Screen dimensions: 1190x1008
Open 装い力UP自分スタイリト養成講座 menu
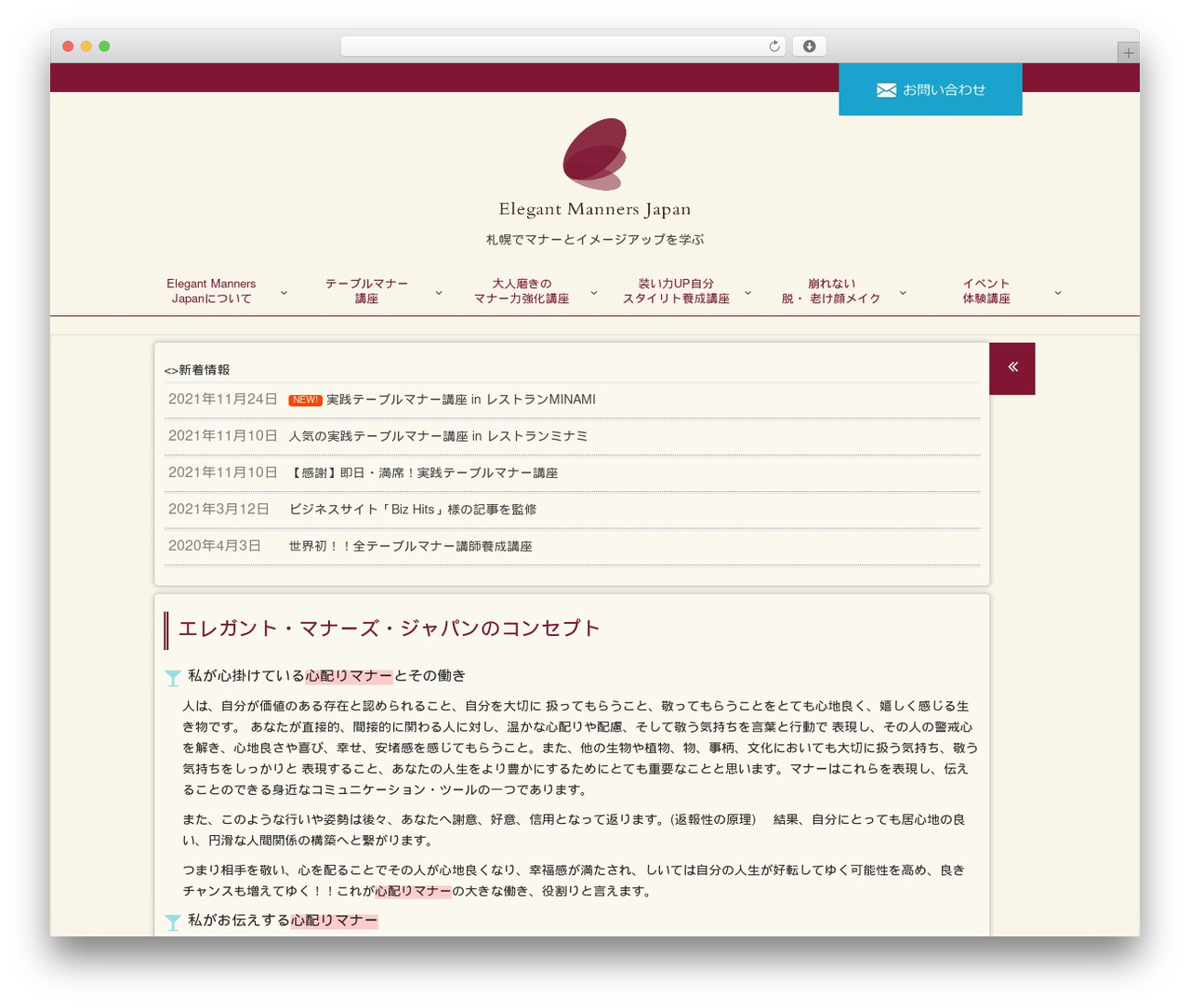coord(676,291)
